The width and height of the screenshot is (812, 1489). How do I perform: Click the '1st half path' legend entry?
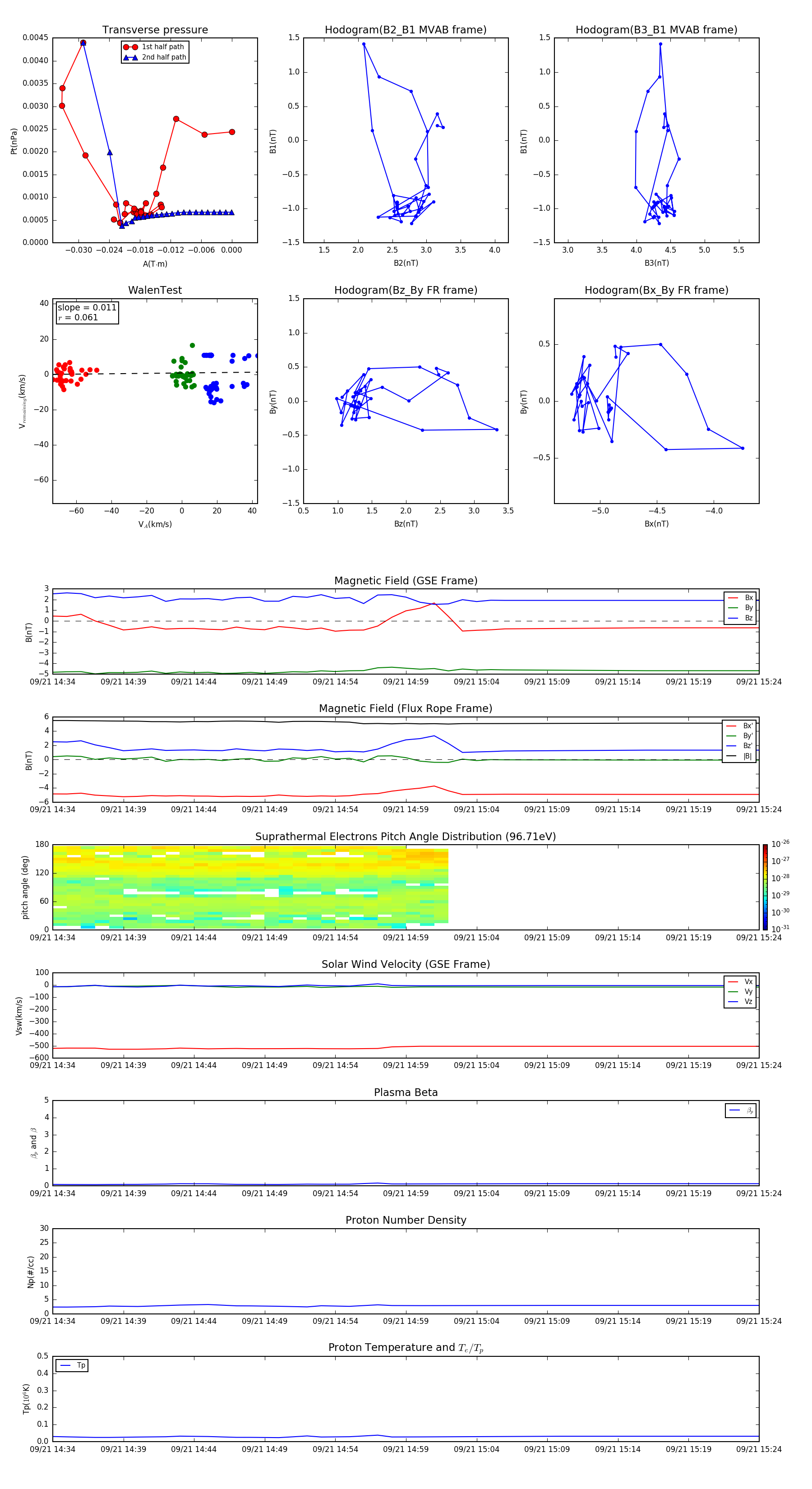coord(154,47)
